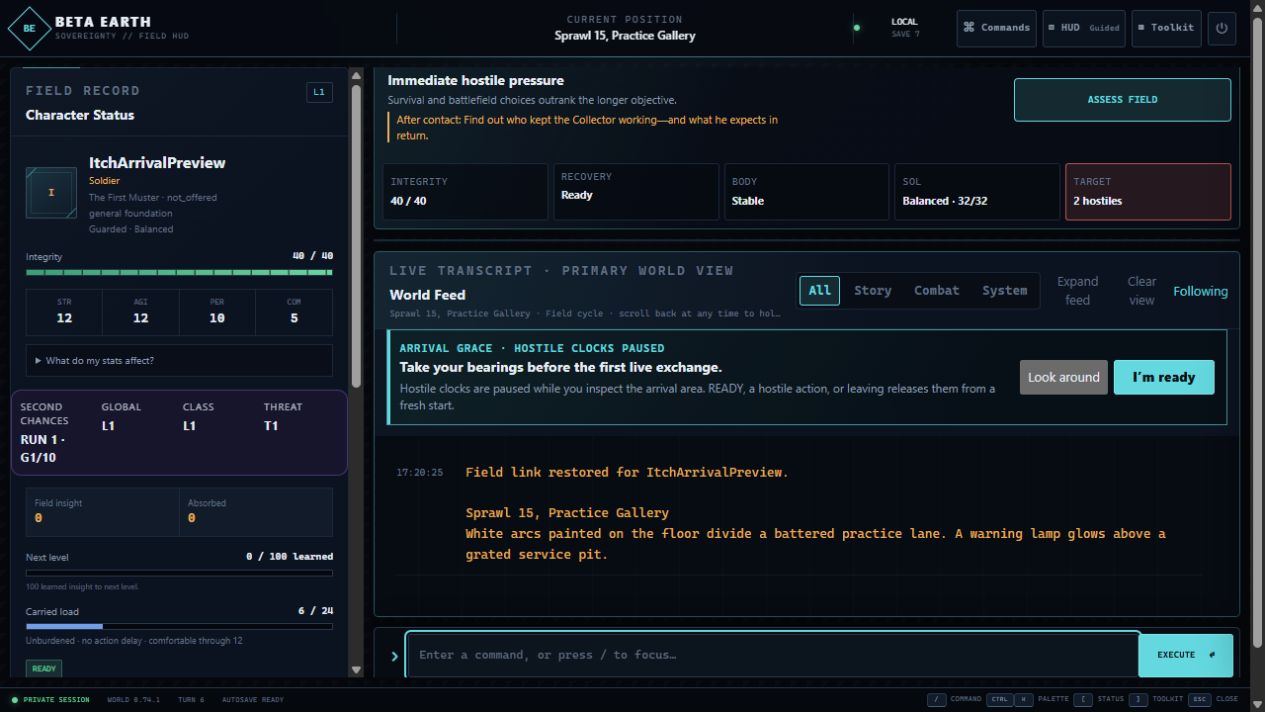Click the scroll down arrow of sidebar

click(356, 670)
